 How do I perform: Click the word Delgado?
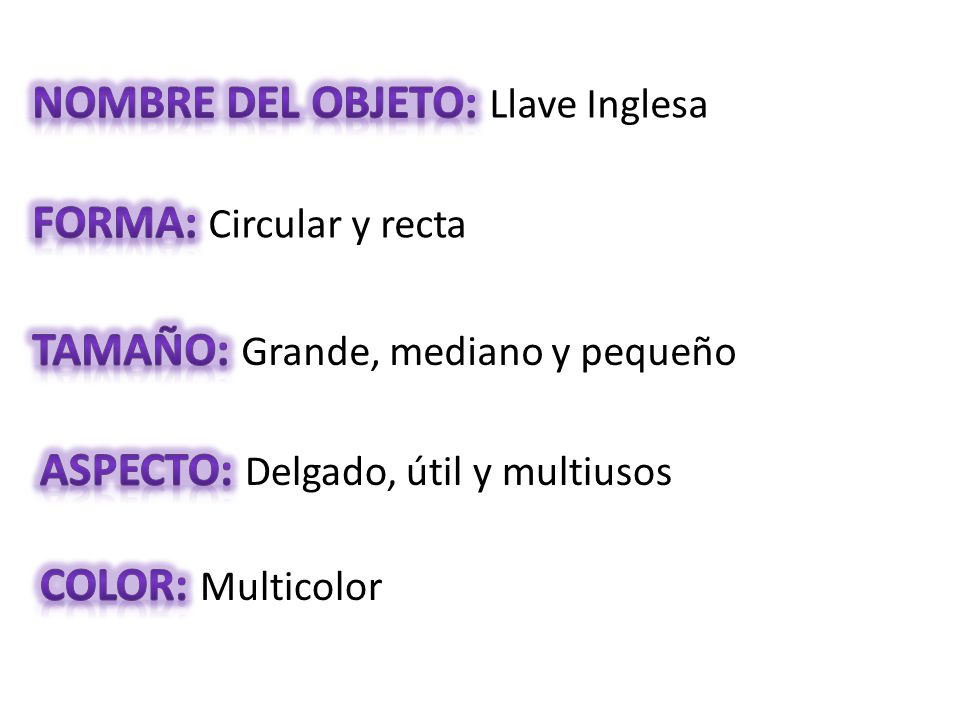coord(317,473)
